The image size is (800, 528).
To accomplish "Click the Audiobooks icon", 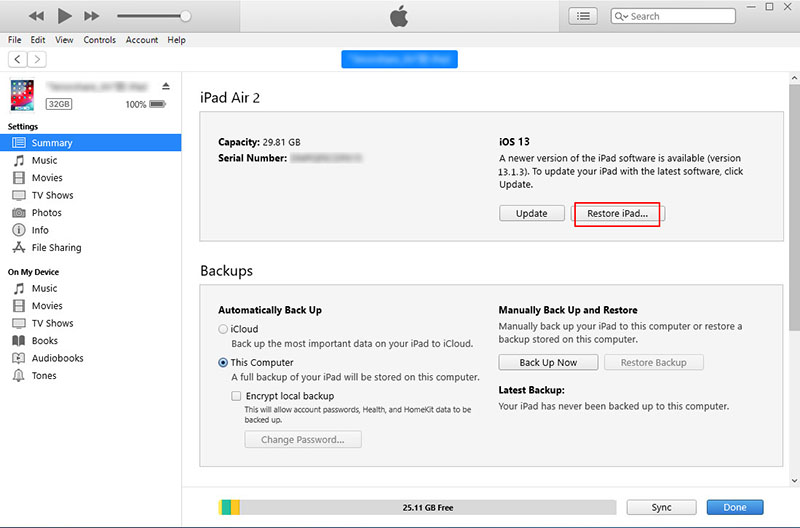I will coord(19,358).
